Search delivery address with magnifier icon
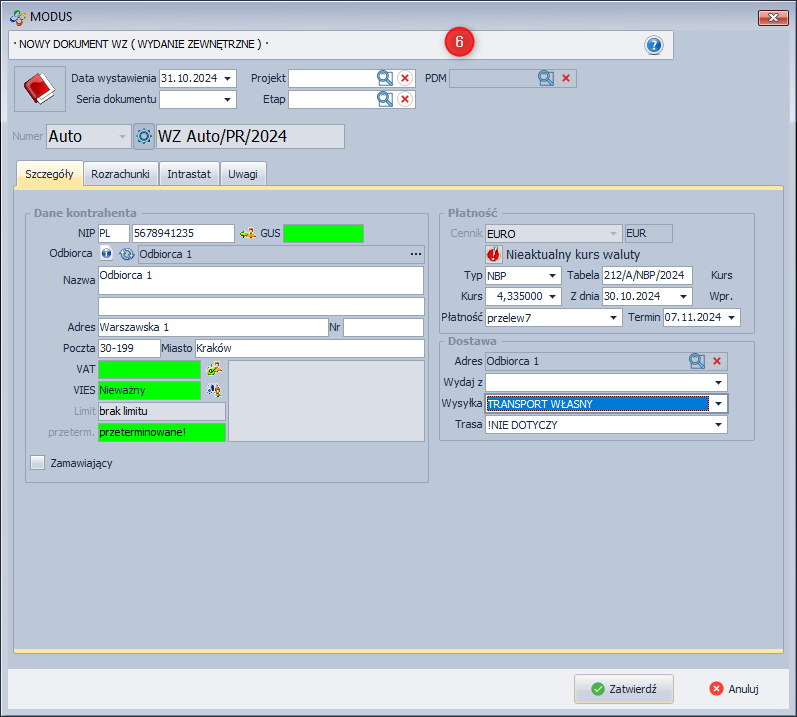 (x=697, y=361)
